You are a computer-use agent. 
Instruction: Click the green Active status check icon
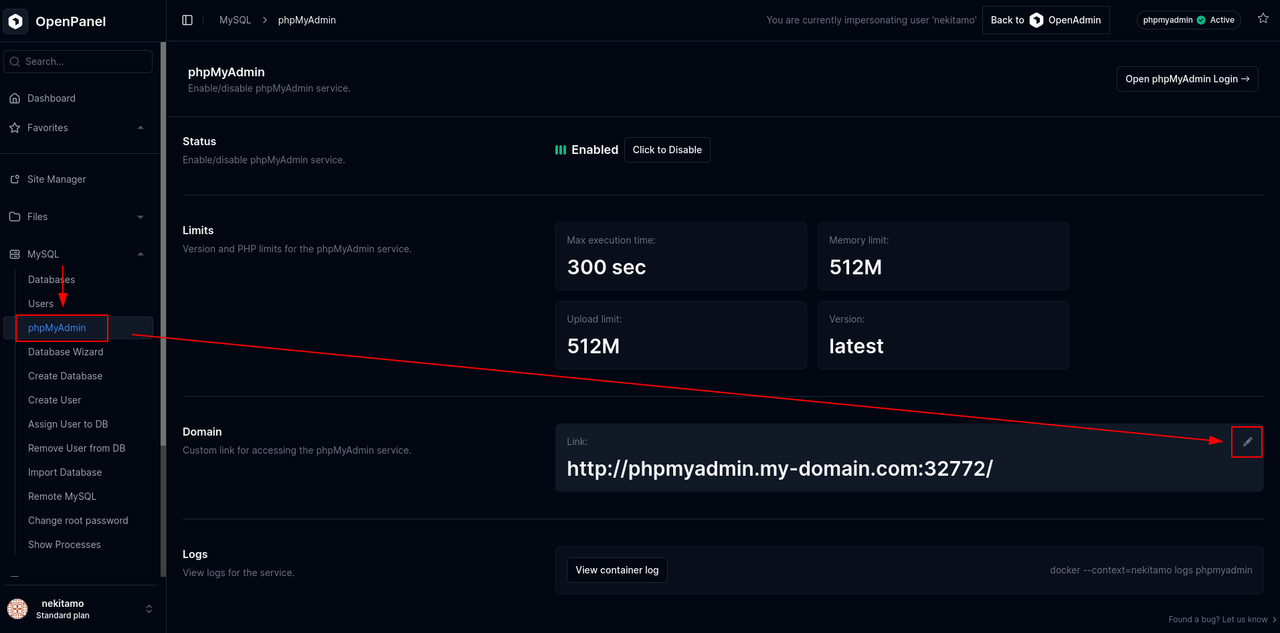pyautogui.click(x=1201, y=20)
